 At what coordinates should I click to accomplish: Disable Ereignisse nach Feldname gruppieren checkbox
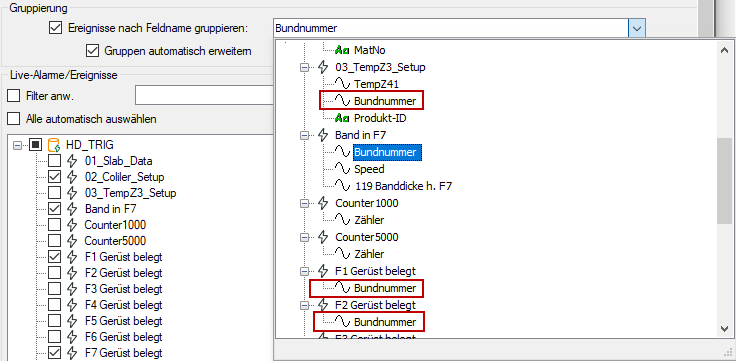pos(55,28)
